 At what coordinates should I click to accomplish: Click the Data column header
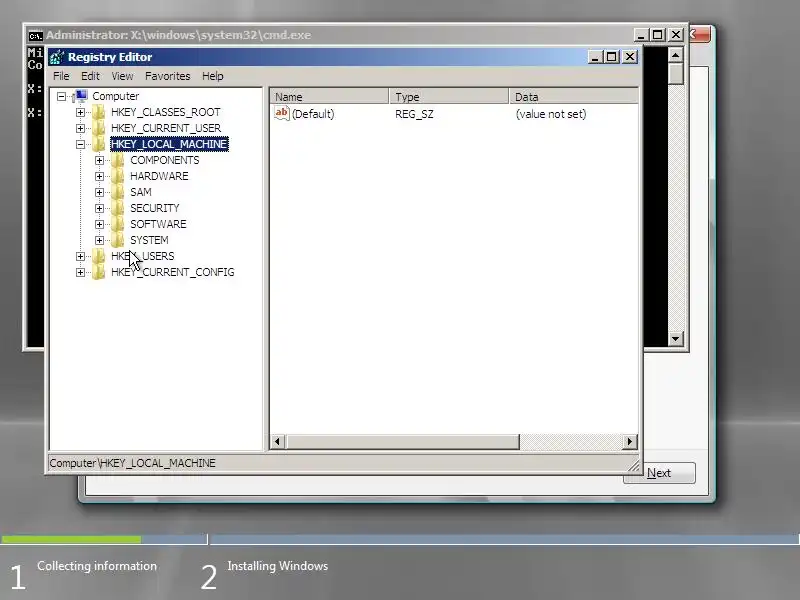pyautogui.click(x=573, y=96)
